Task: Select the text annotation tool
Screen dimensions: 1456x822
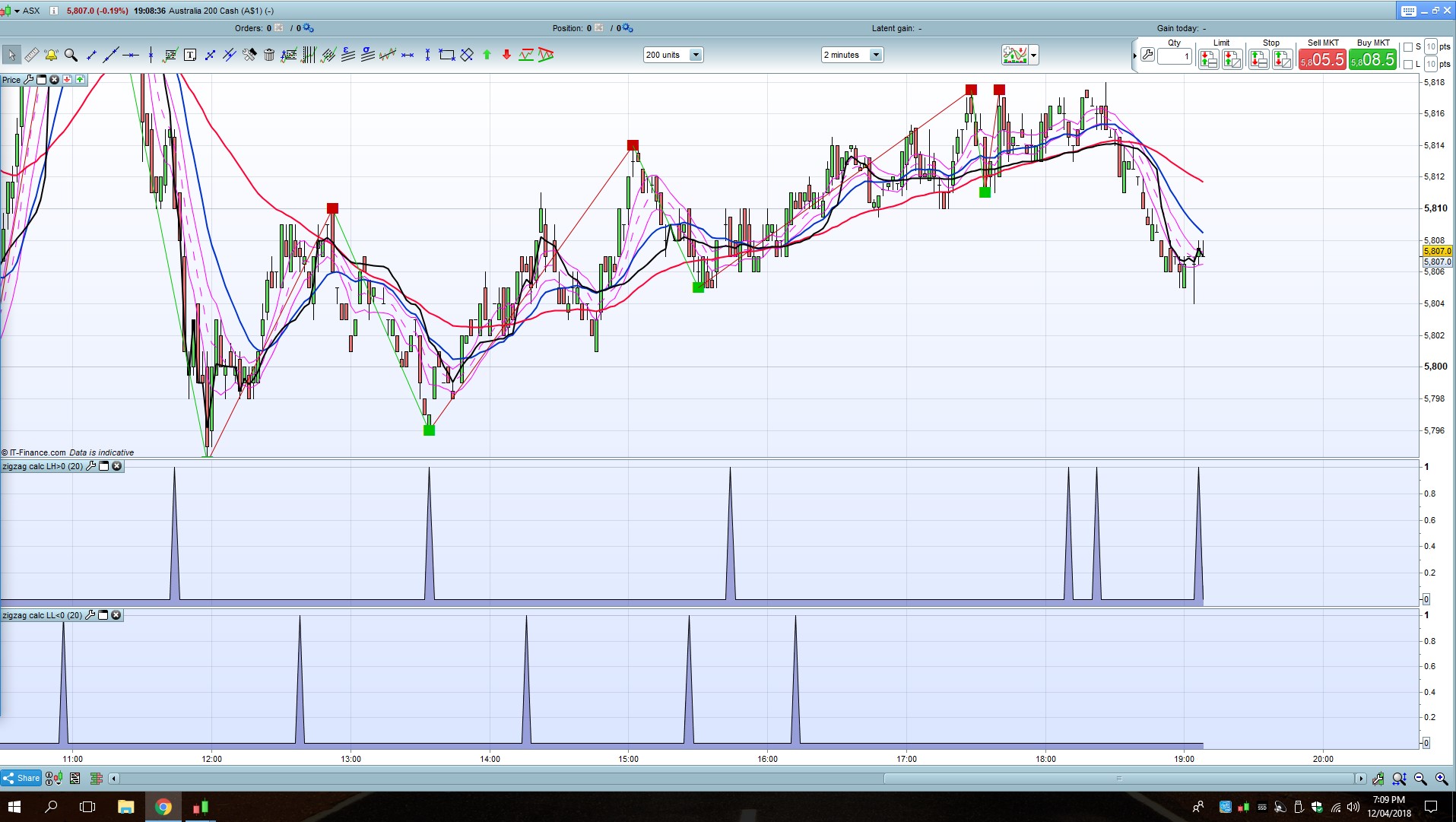Action: pos(190,55)
